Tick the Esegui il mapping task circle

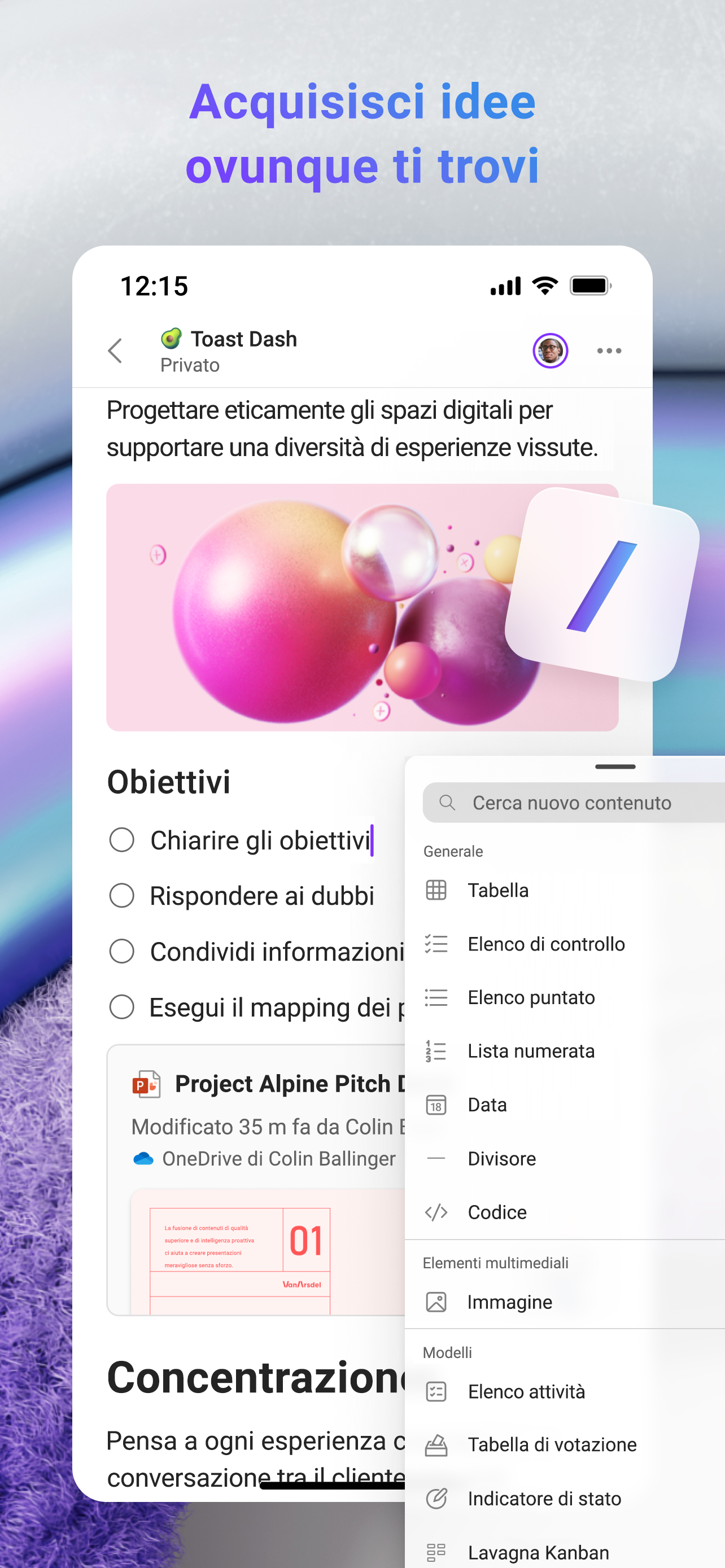point(122,1007)
